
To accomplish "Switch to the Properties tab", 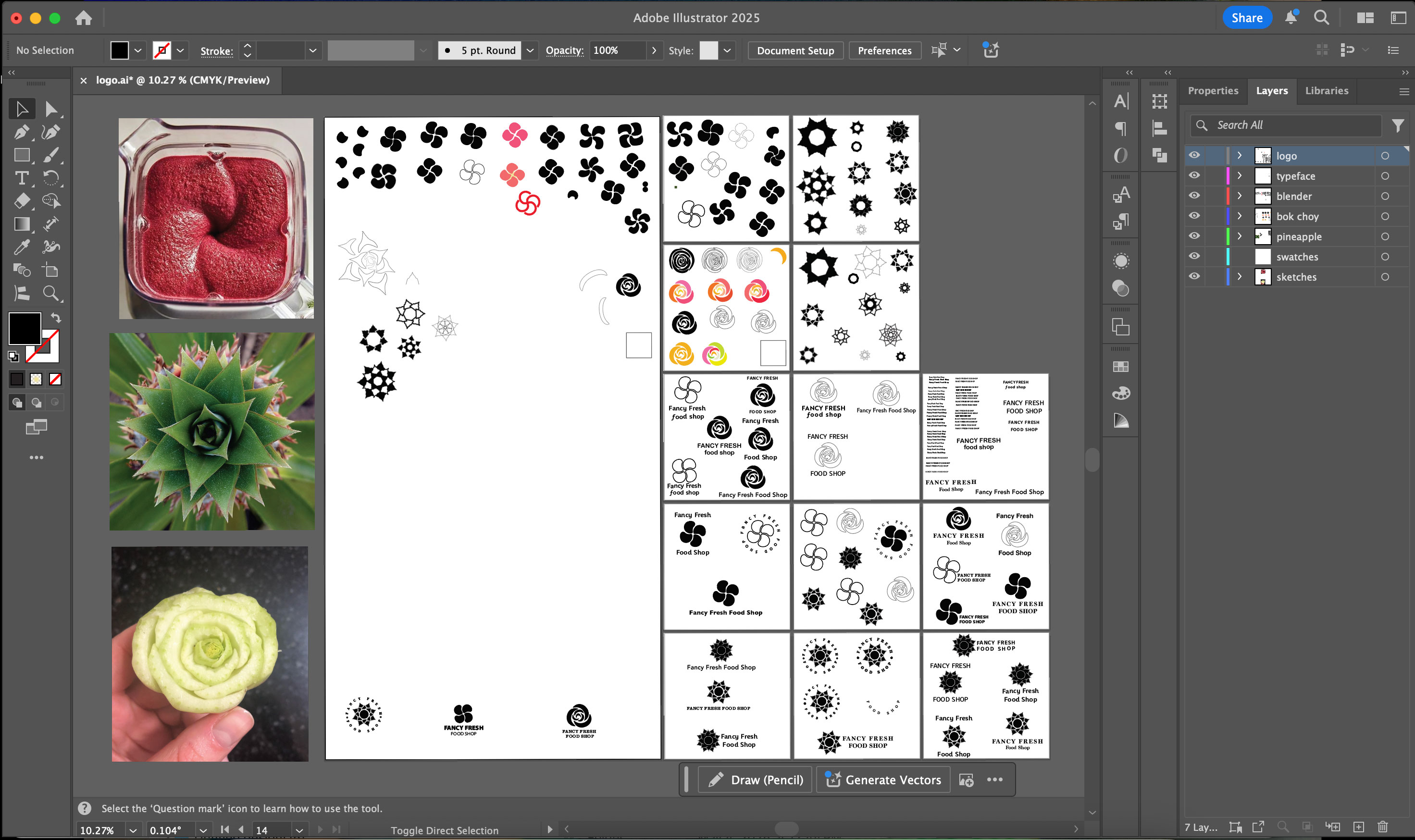I will 1213,90.
